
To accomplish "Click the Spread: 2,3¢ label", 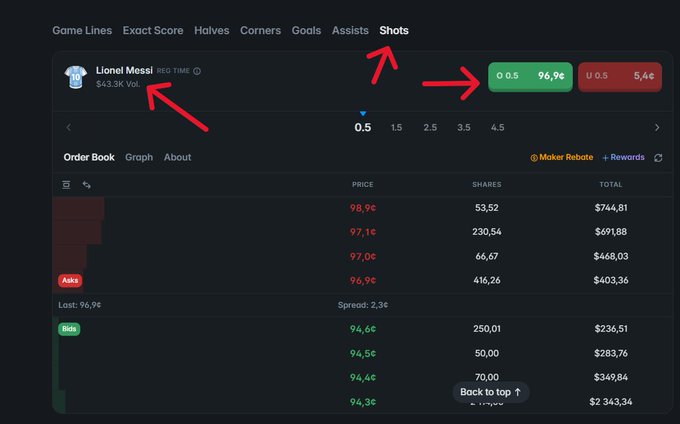I will pos(363,305).
